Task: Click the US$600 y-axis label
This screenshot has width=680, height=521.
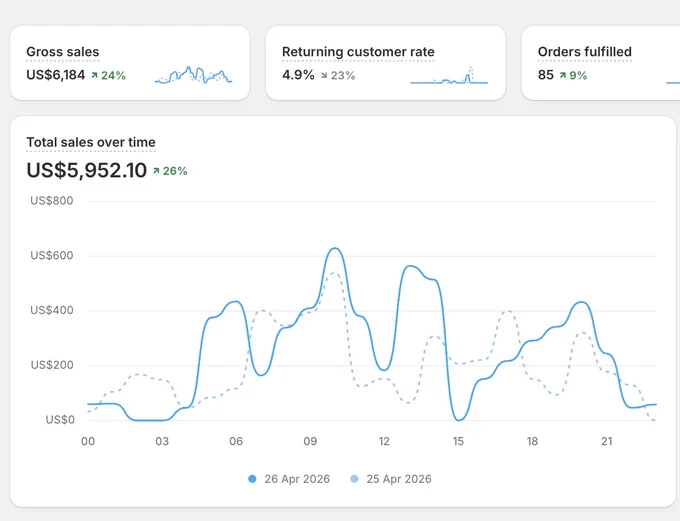Action: click(x=52, y=255)
